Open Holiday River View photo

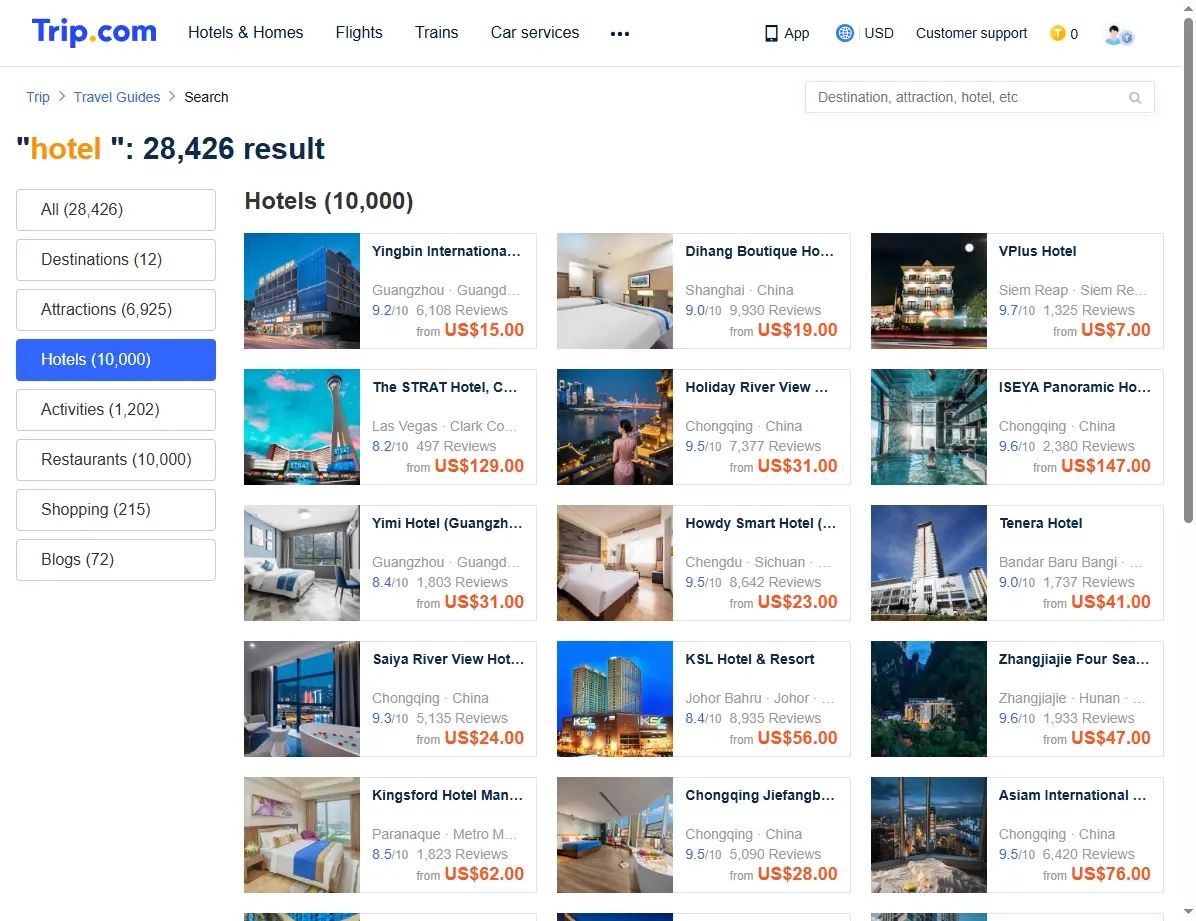point(615,427)
